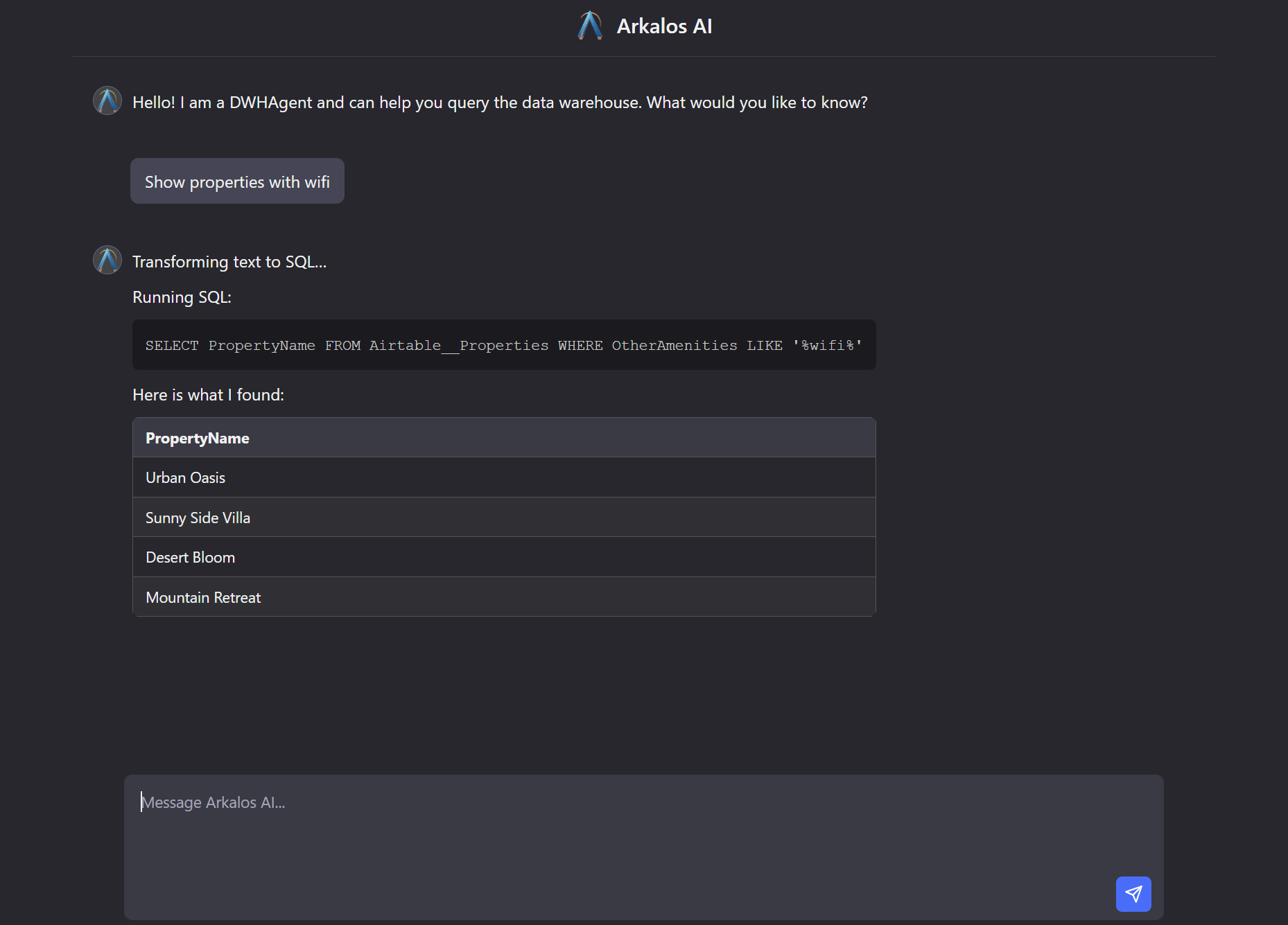Click the bot avatar beside the greeting message
Viewport: 1288px width, 925px height.
[107, 101]
